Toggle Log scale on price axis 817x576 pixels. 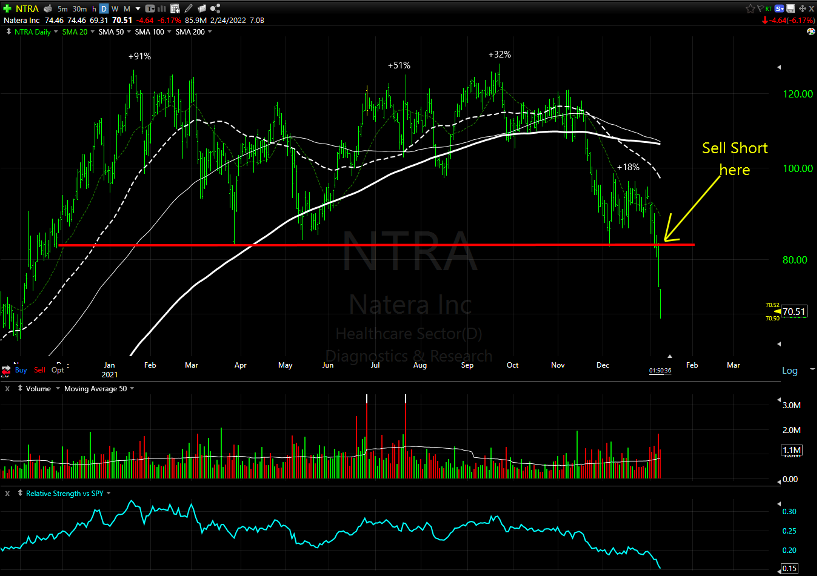790,371
